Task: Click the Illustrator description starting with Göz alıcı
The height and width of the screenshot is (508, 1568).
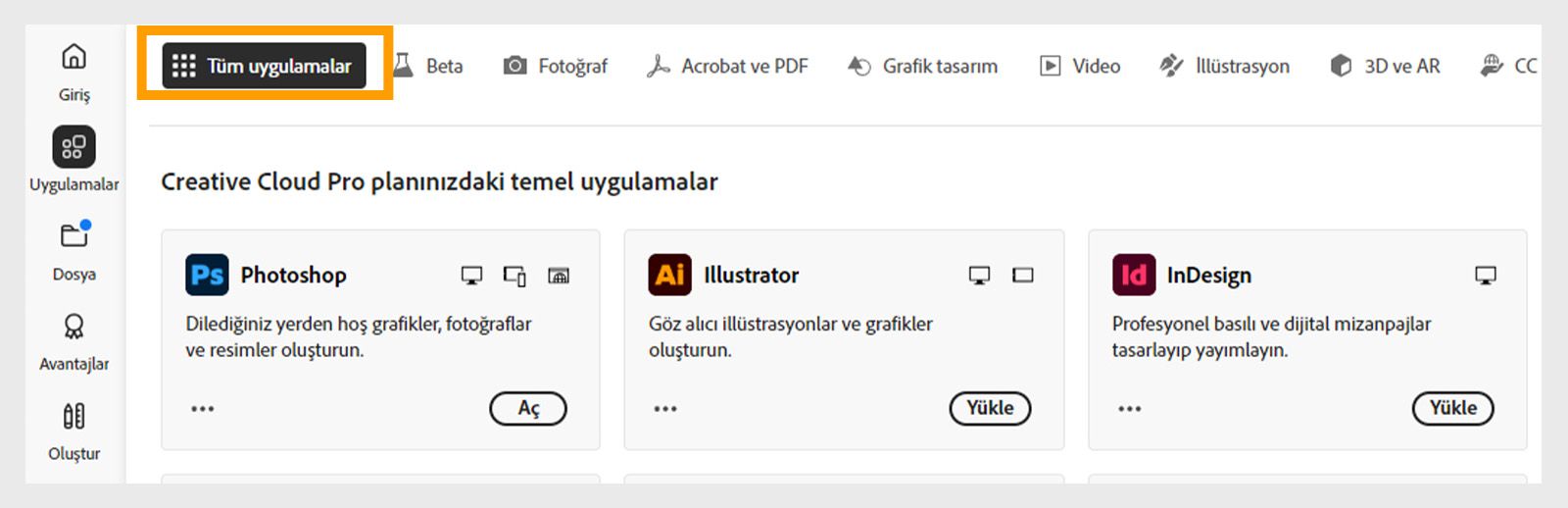Action: pos(791,336)
